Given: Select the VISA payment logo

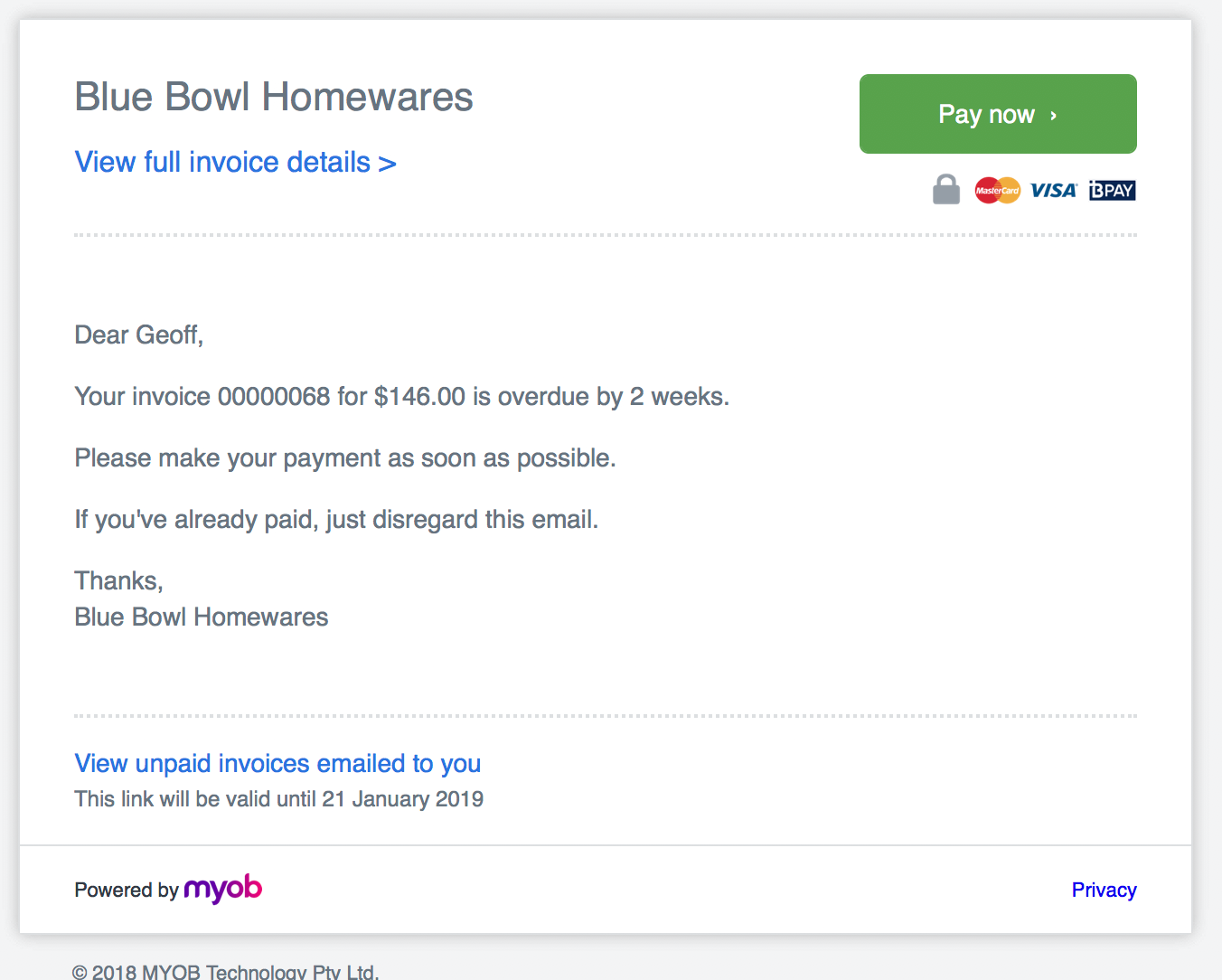Looking at the screenshot, I should tap(1053, 191).
